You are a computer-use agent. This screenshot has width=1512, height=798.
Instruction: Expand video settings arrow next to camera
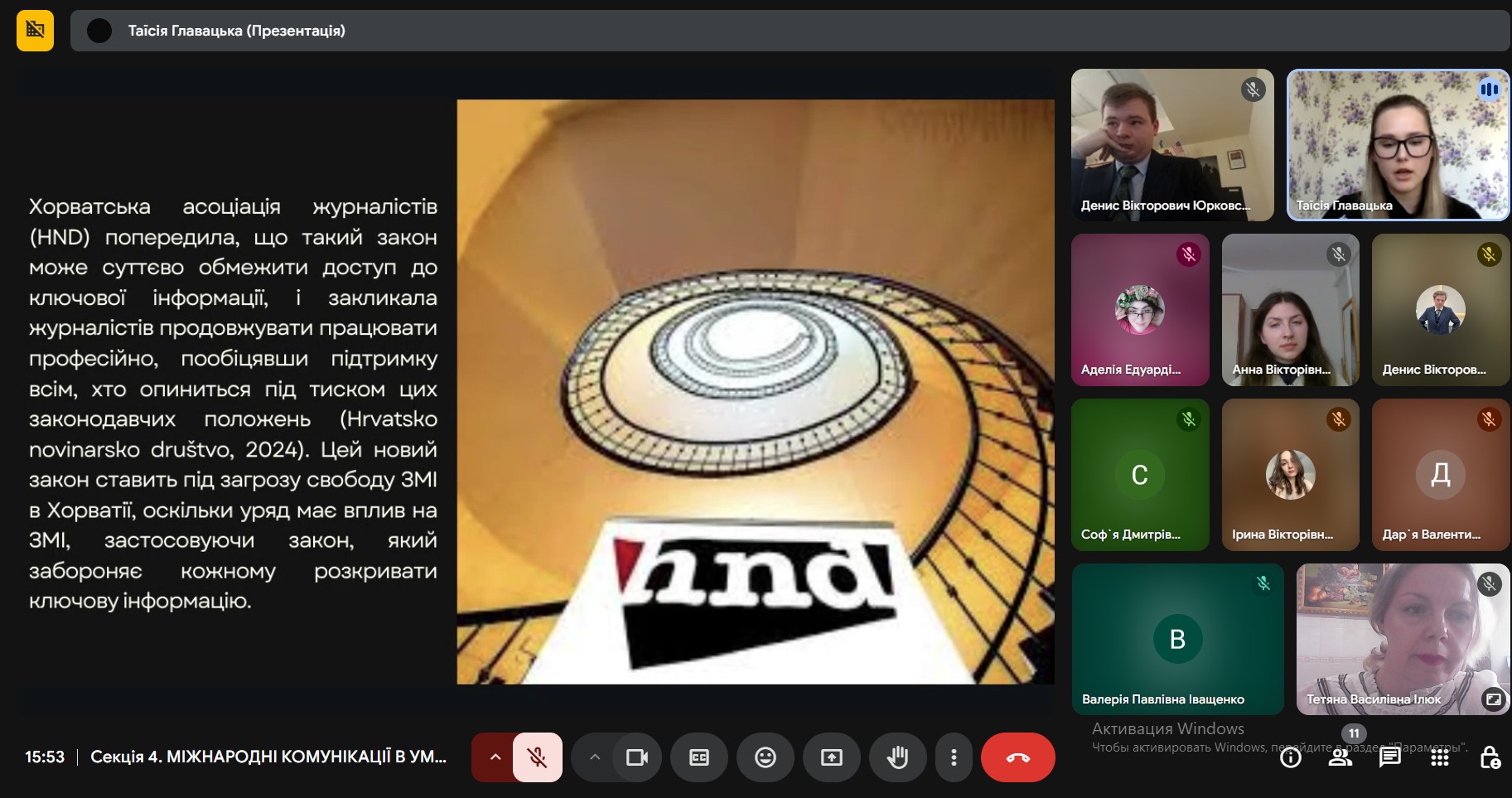tap(594, 757)
